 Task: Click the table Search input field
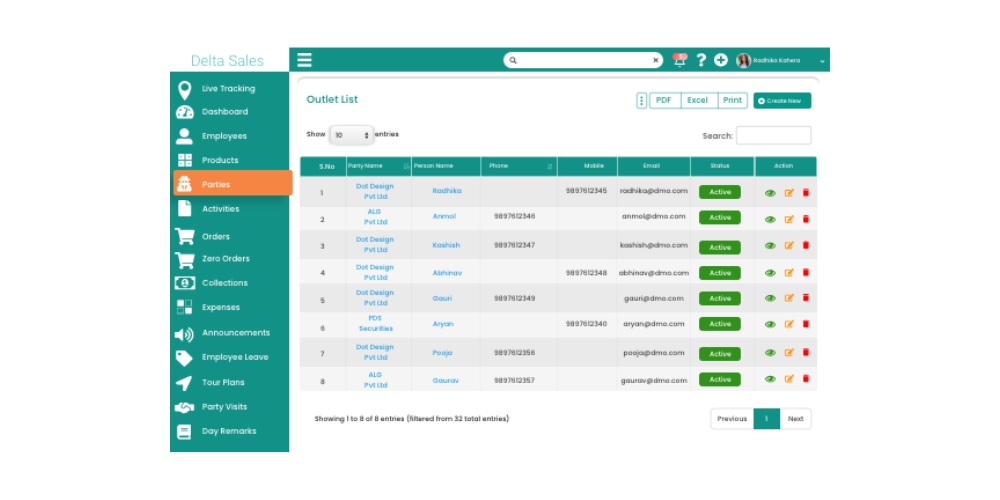[774, 135]
